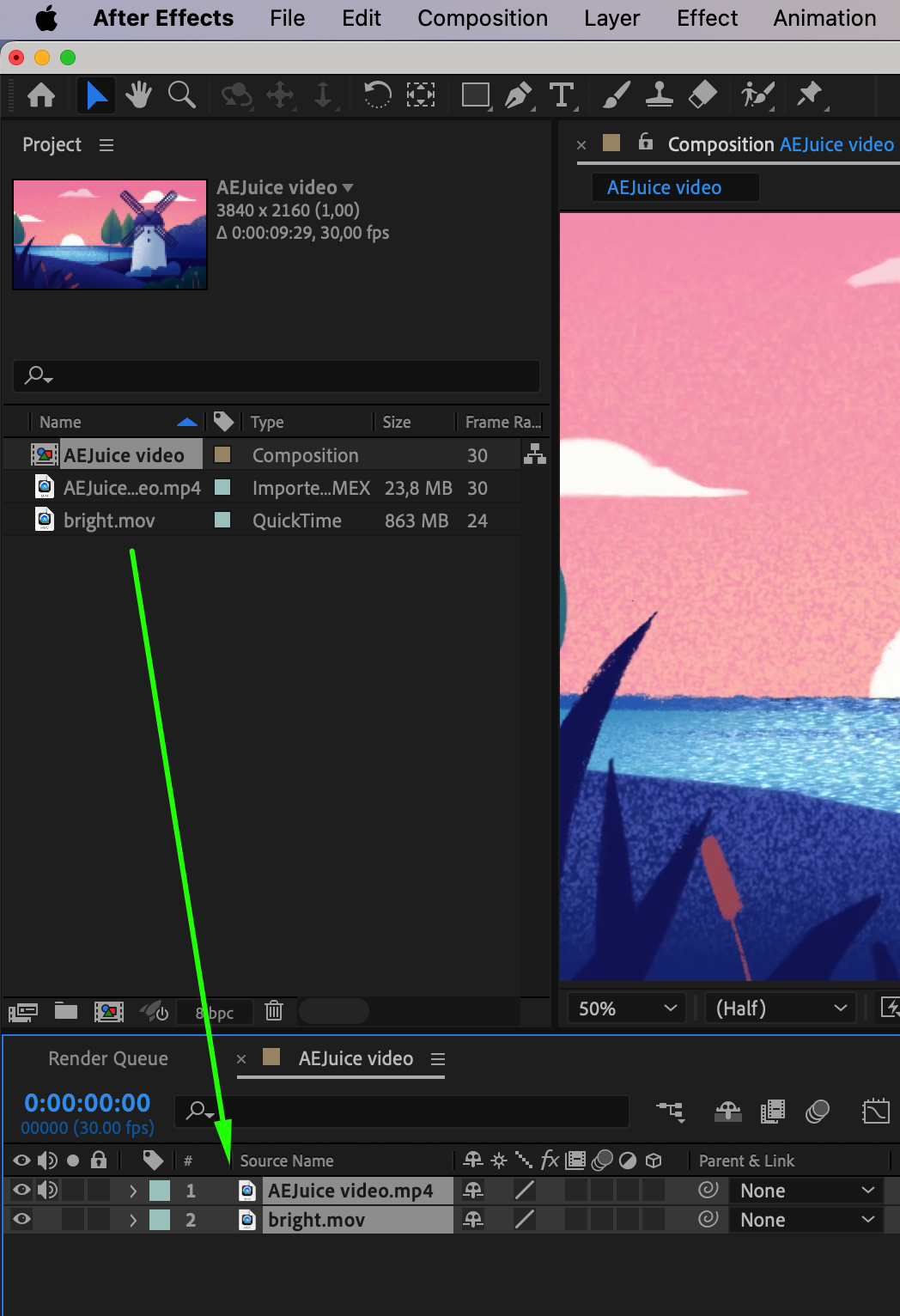Select the Zoom tool
Image resolution: width=900 pixels, height=1316 pixels.
point(181,94)
